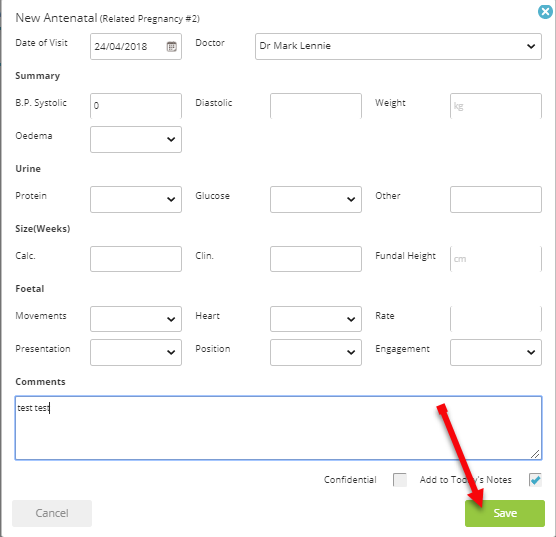556x537 pixels.
Task: Open the urine Protein dropdown
Action: (x=136, y=199)
